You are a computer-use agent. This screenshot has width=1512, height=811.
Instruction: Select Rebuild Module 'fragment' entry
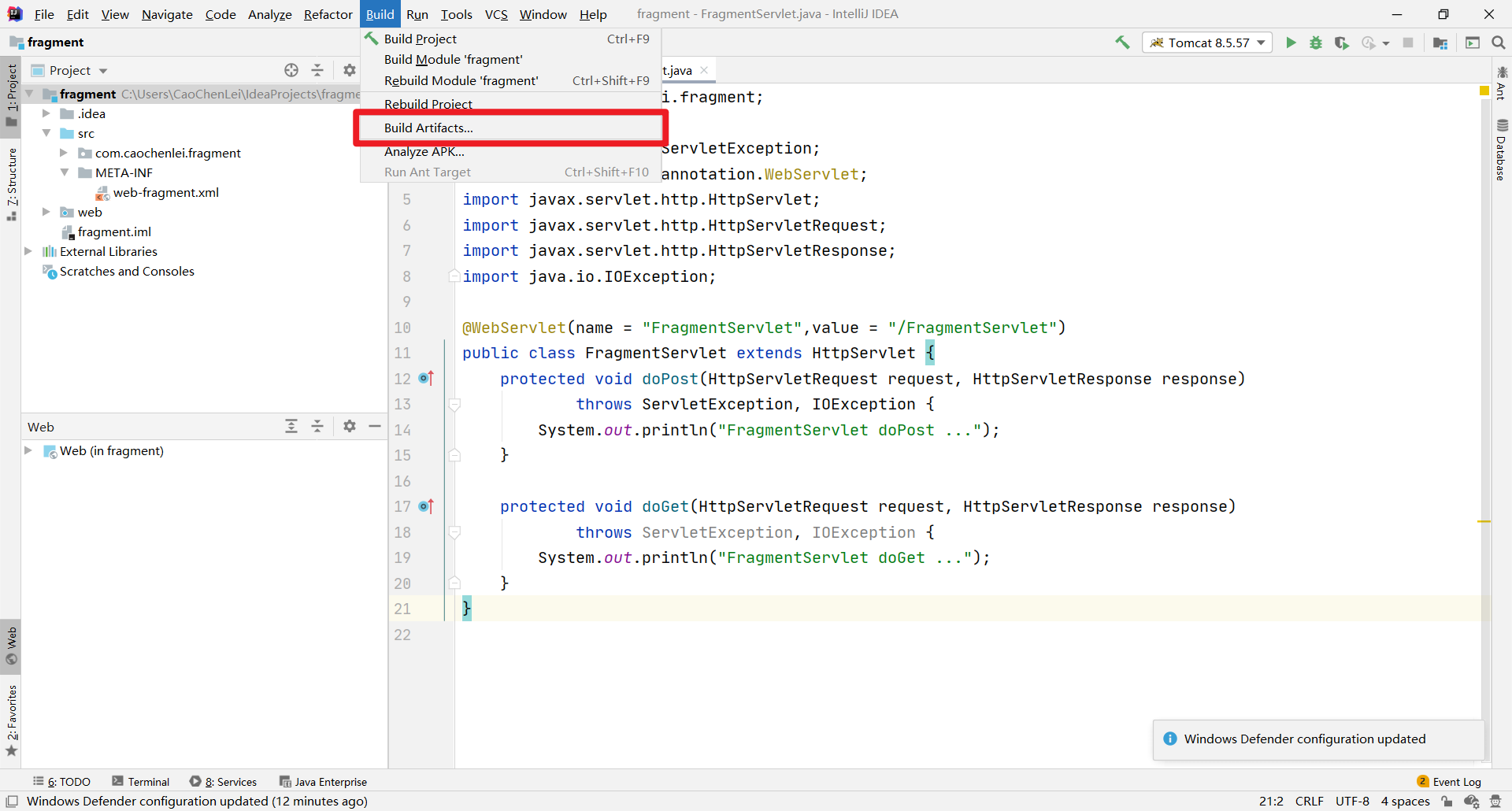510,80
